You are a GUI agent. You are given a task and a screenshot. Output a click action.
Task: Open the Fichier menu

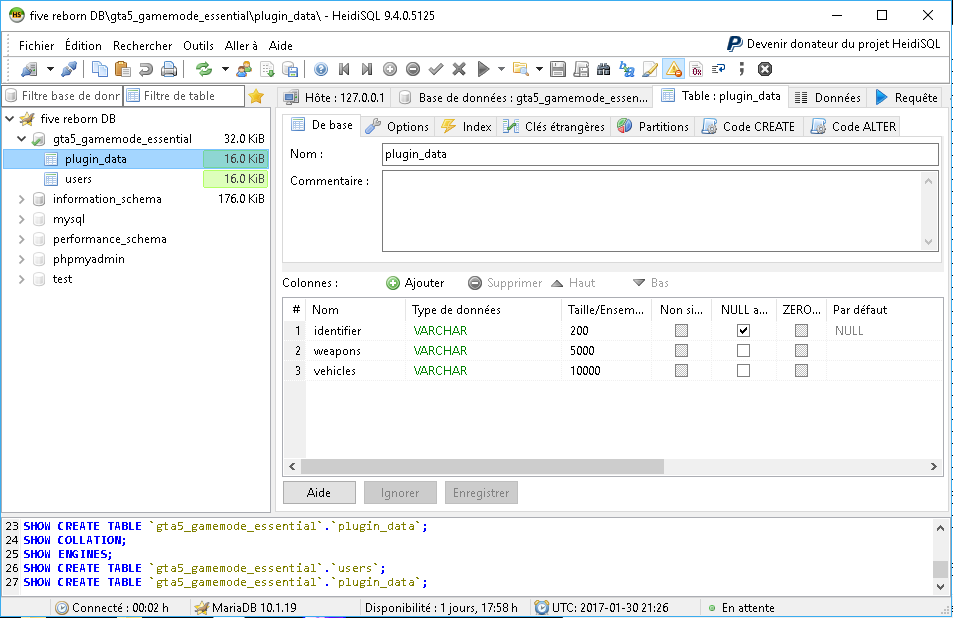point(36,46)
